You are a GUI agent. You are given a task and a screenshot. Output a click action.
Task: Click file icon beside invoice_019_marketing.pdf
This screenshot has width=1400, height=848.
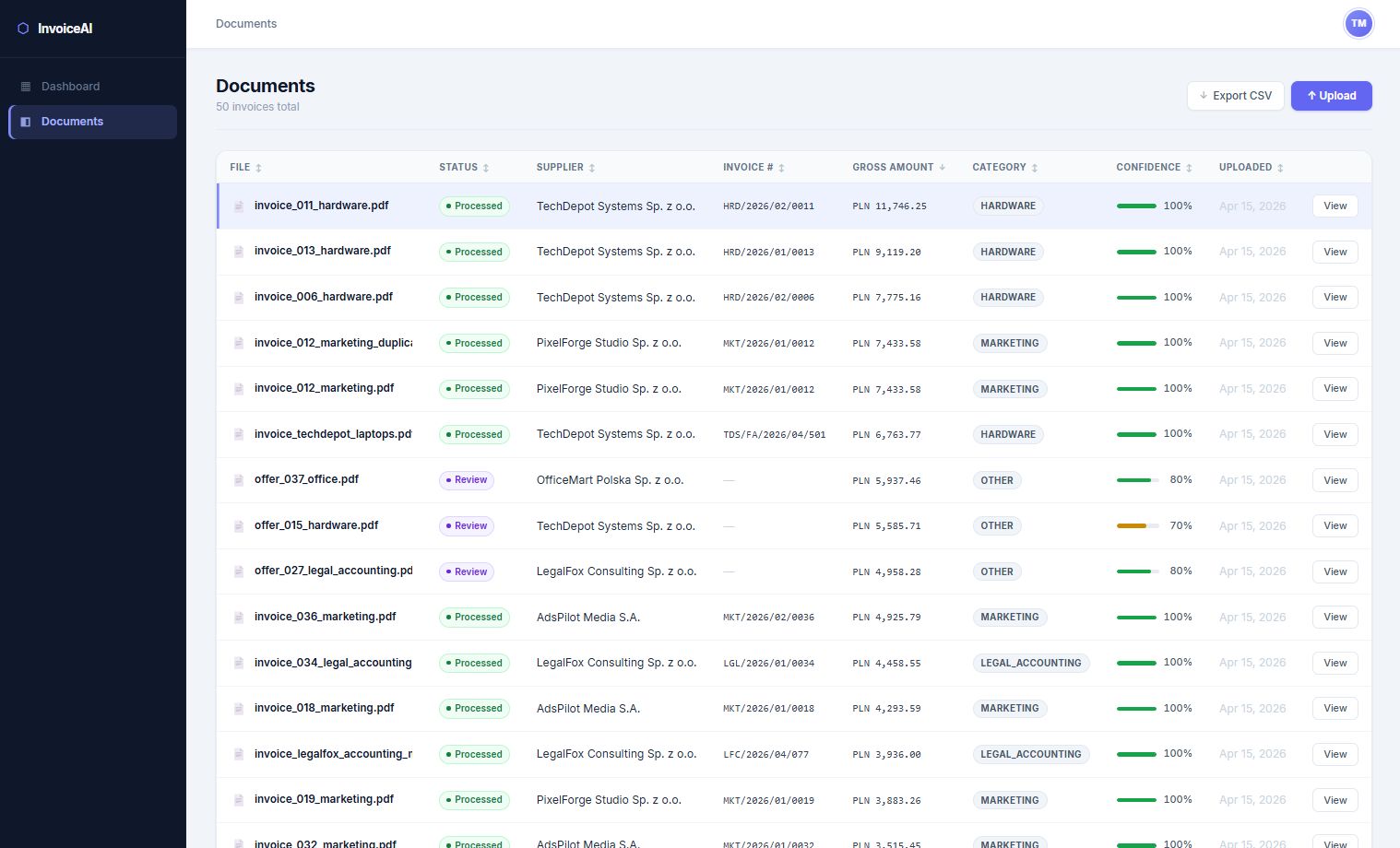coord(239,800)
